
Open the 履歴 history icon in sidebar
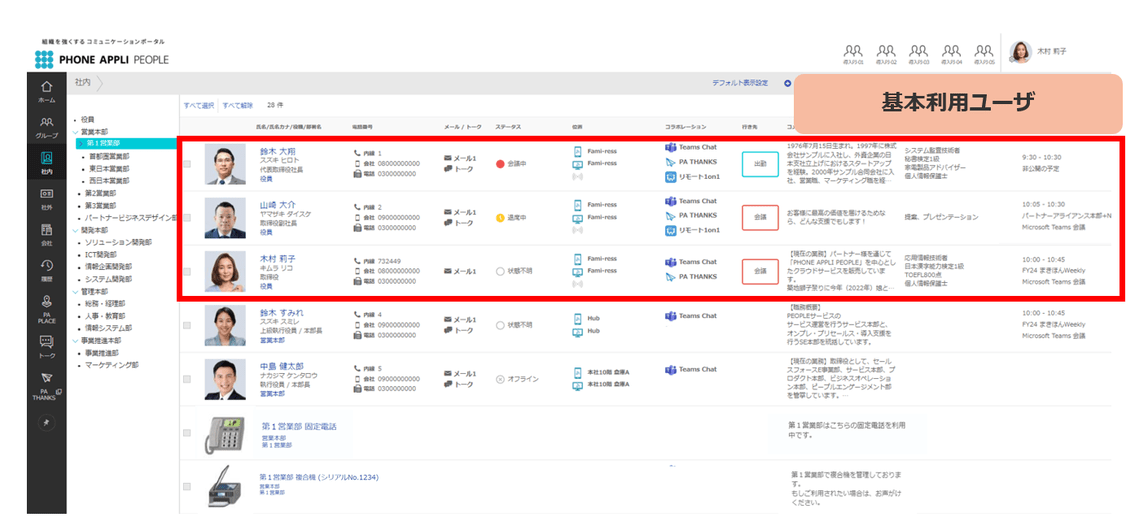coord(46,270)
